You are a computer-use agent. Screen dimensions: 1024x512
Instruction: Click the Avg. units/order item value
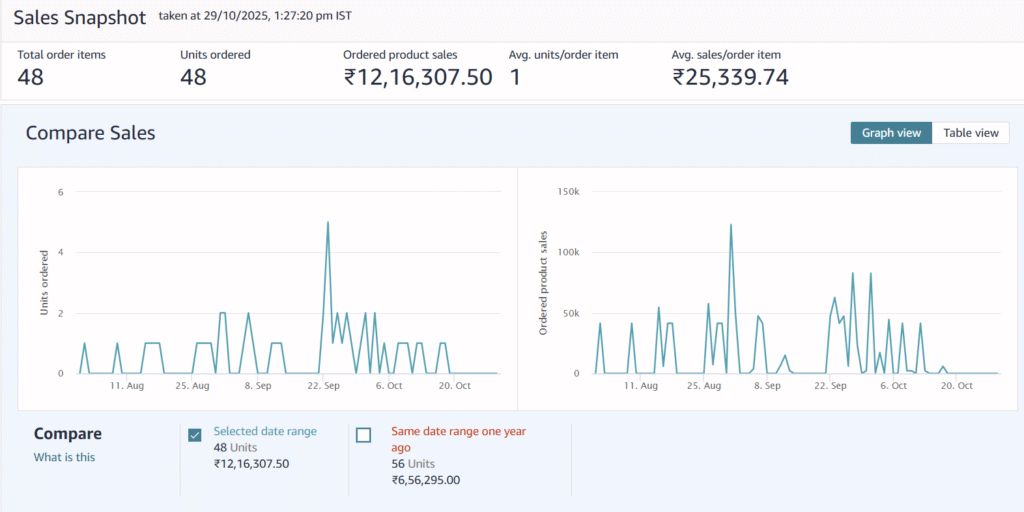click(x=515, y=77)
